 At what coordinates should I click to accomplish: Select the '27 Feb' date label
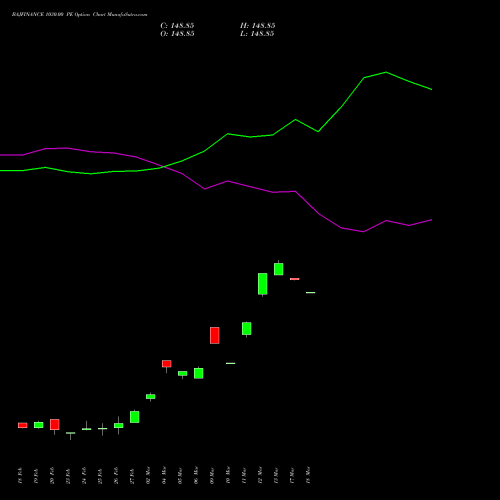pos(132,476)
